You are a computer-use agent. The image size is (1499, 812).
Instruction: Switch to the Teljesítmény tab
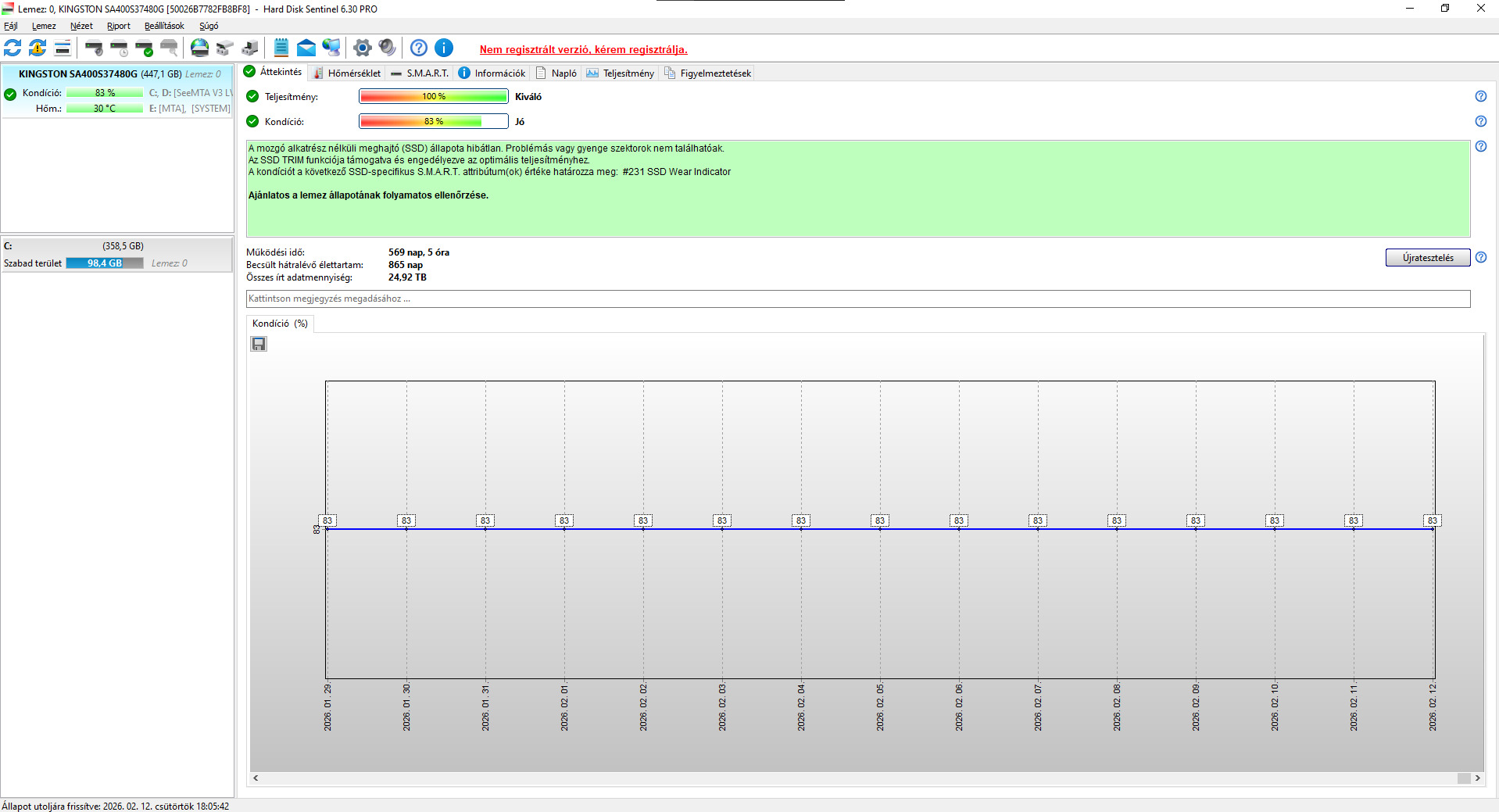[621, 73]
